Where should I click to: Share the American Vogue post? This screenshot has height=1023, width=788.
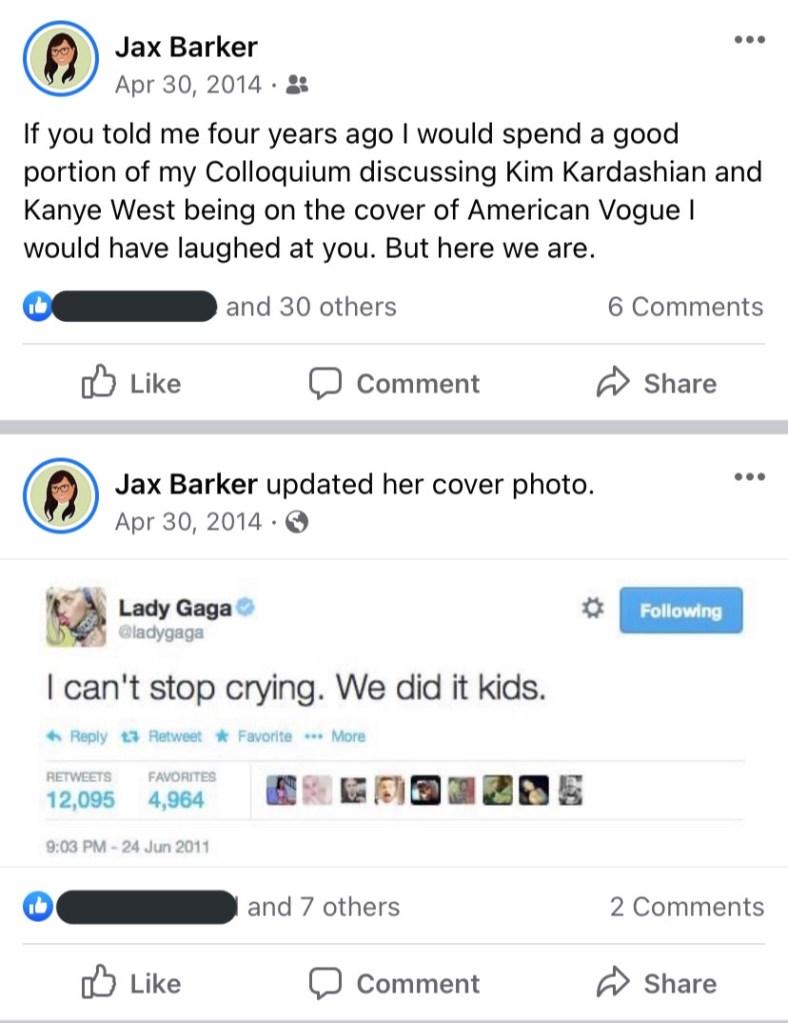click(x=656, y=384)
